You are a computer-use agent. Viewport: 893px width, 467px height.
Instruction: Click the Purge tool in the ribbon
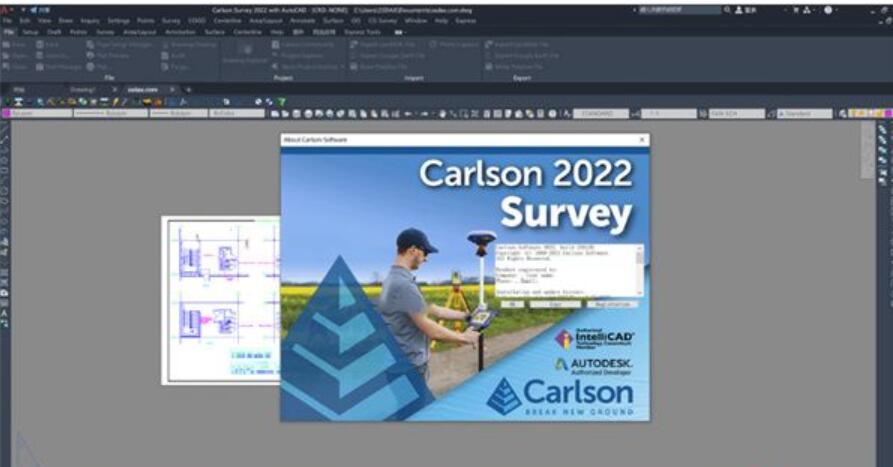point(174,67)
